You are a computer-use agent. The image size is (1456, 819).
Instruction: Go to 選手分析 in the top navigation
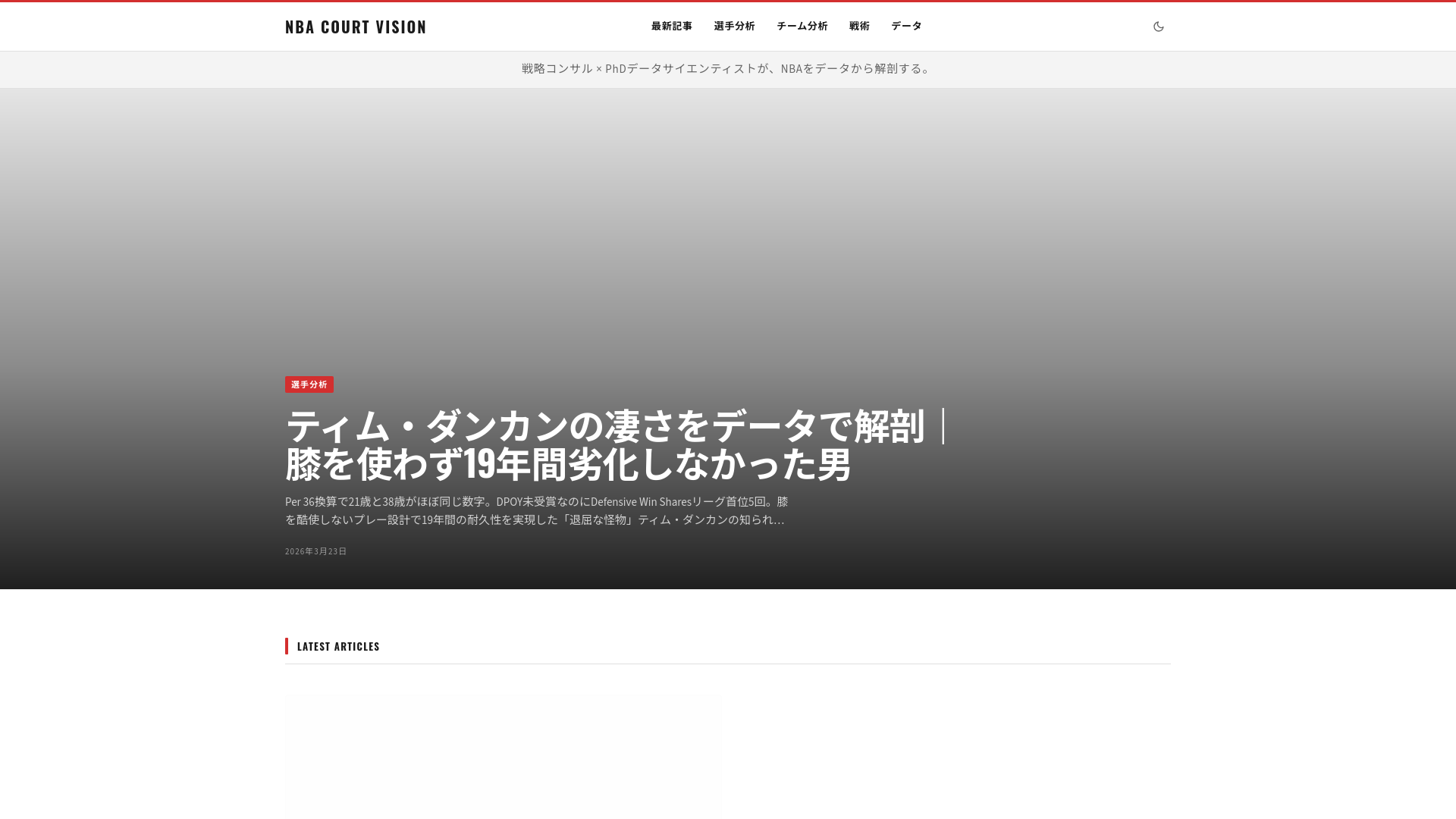point(734,26)
